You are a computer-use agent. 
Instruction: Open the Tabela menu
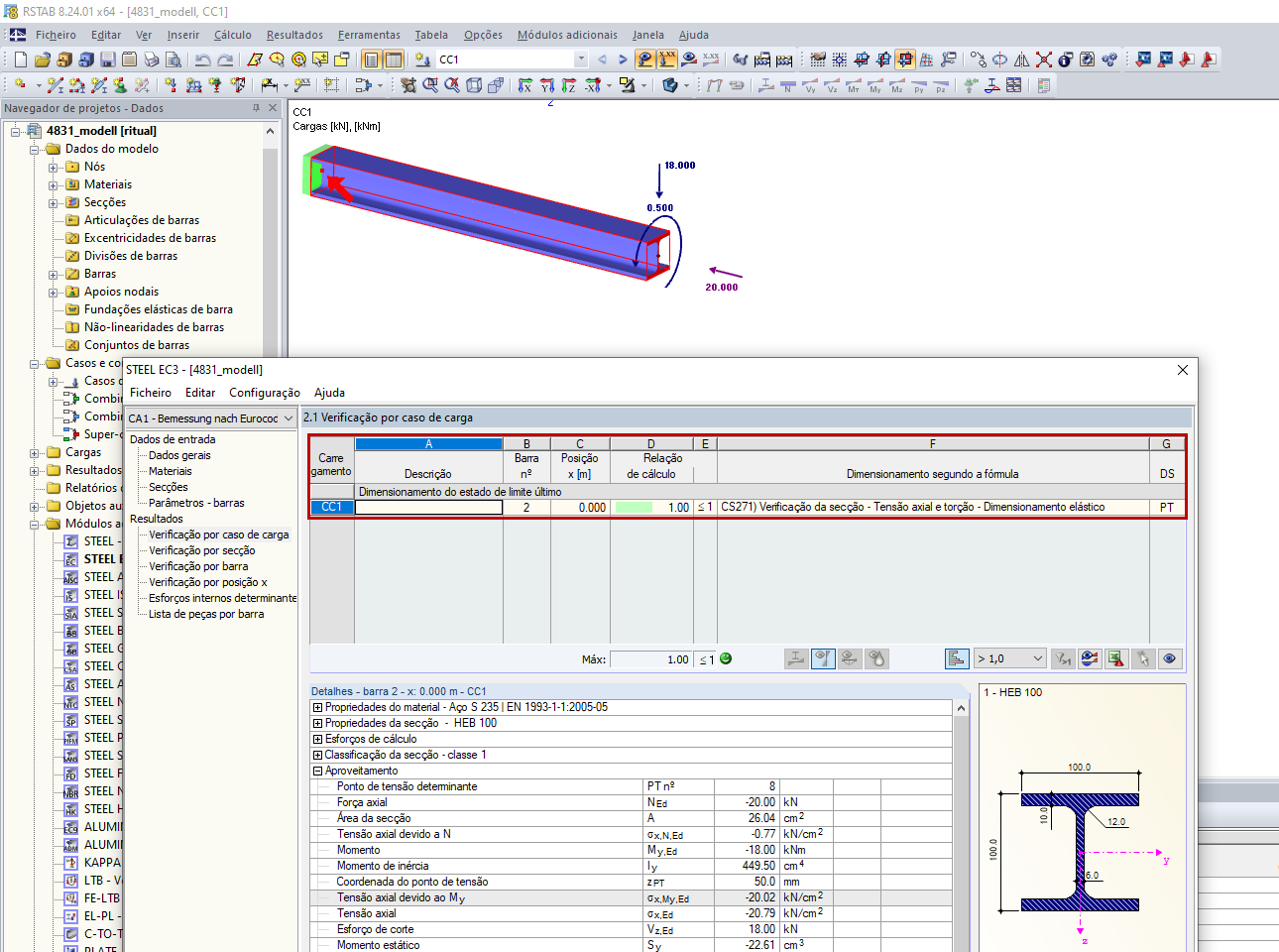click(431, 35)
